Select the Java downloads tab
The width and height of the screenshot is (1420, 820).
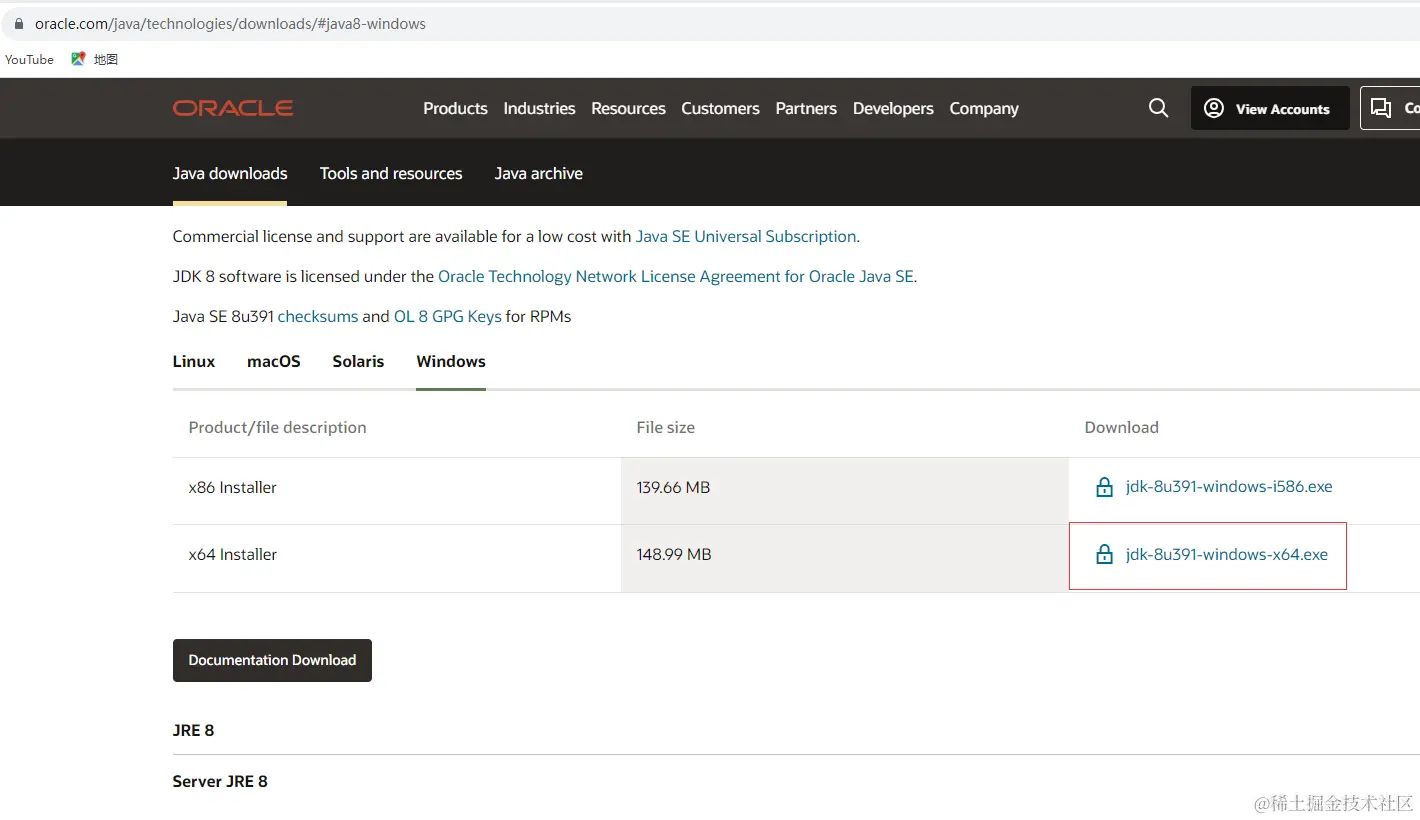point(230,173)
